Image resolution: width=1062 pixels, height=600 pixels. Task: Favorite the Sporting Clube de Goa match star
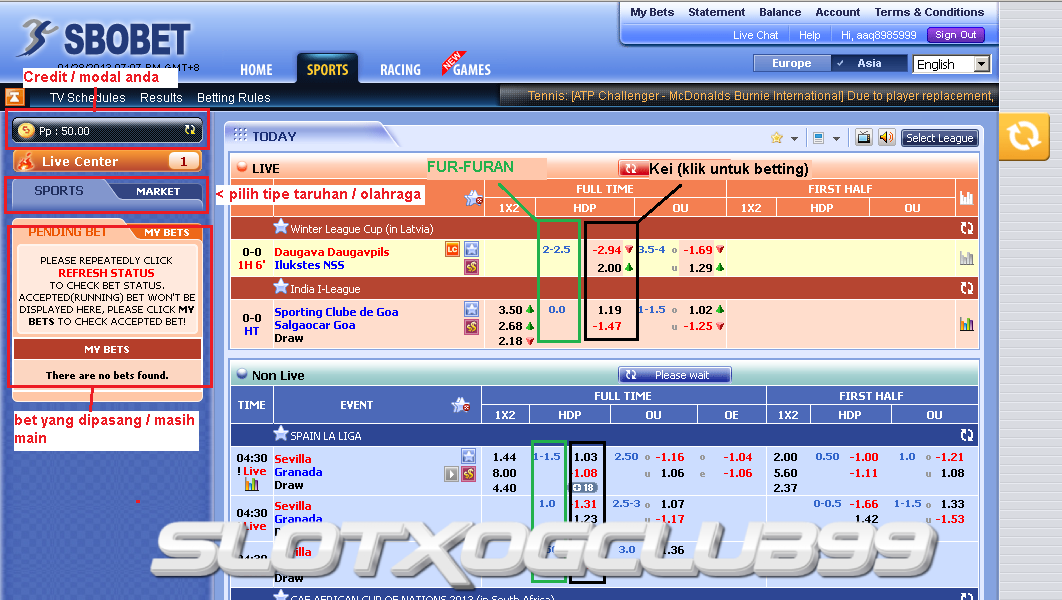[471, 309]
